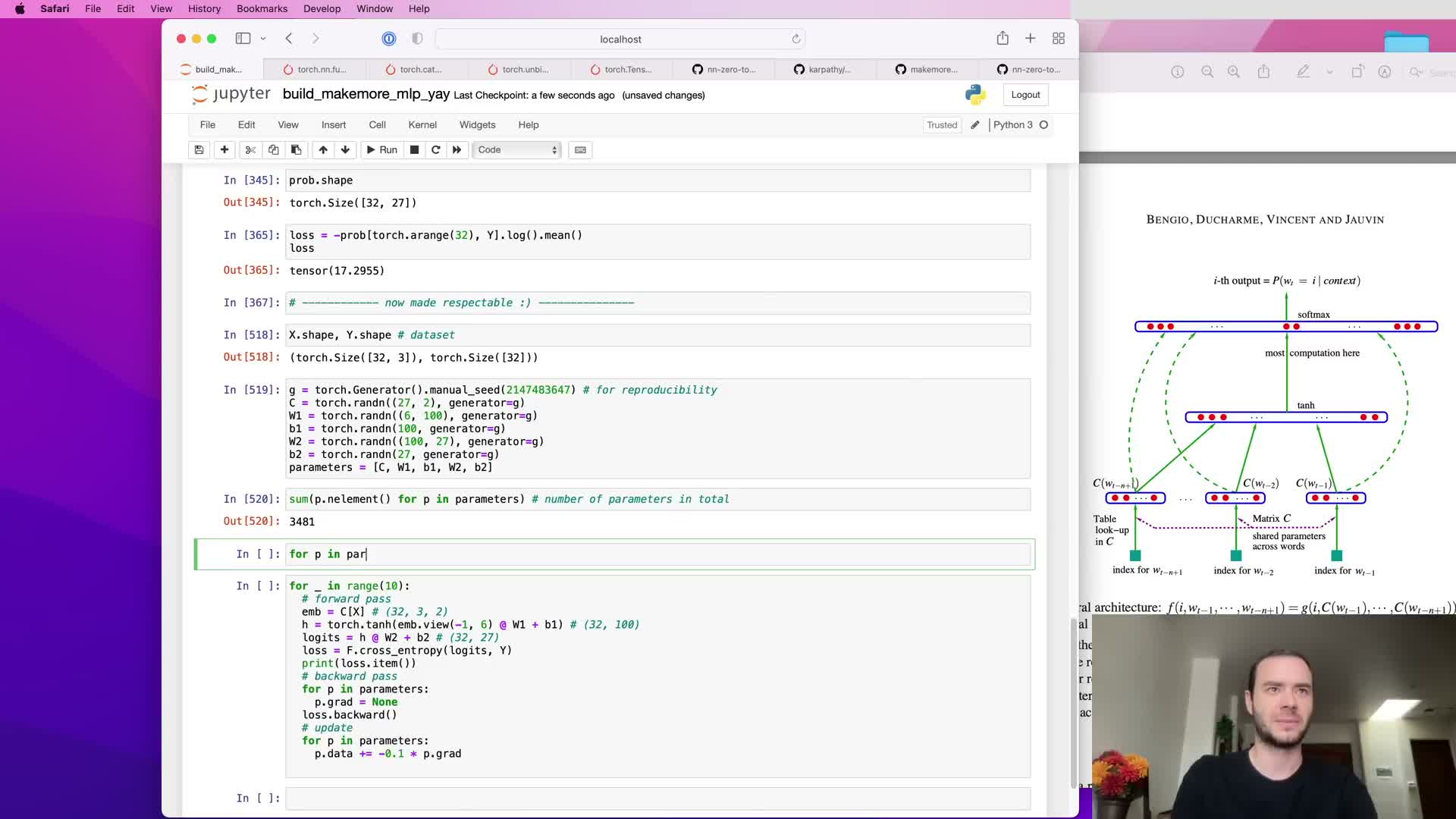The width and height of the screenshot is (1456, 819).
Task: Toggle the Trusted notebook indicator
Action: 942,125
